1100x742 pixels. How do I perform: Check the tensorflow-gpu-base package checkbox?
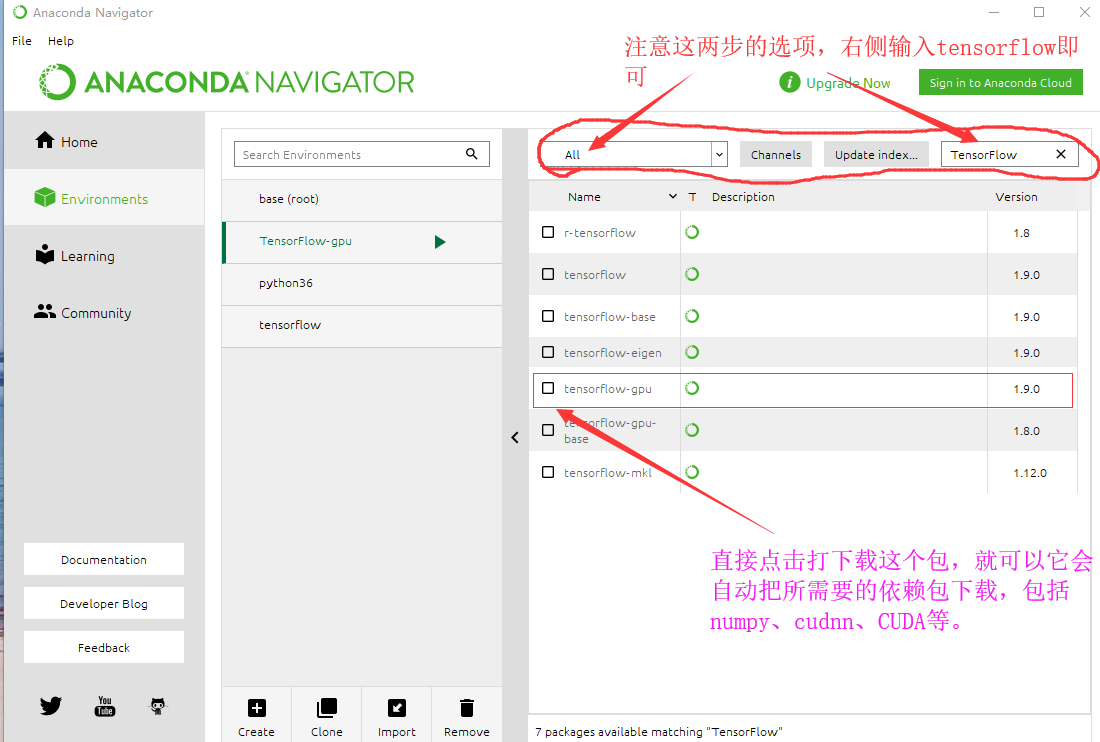pos(548,430)
